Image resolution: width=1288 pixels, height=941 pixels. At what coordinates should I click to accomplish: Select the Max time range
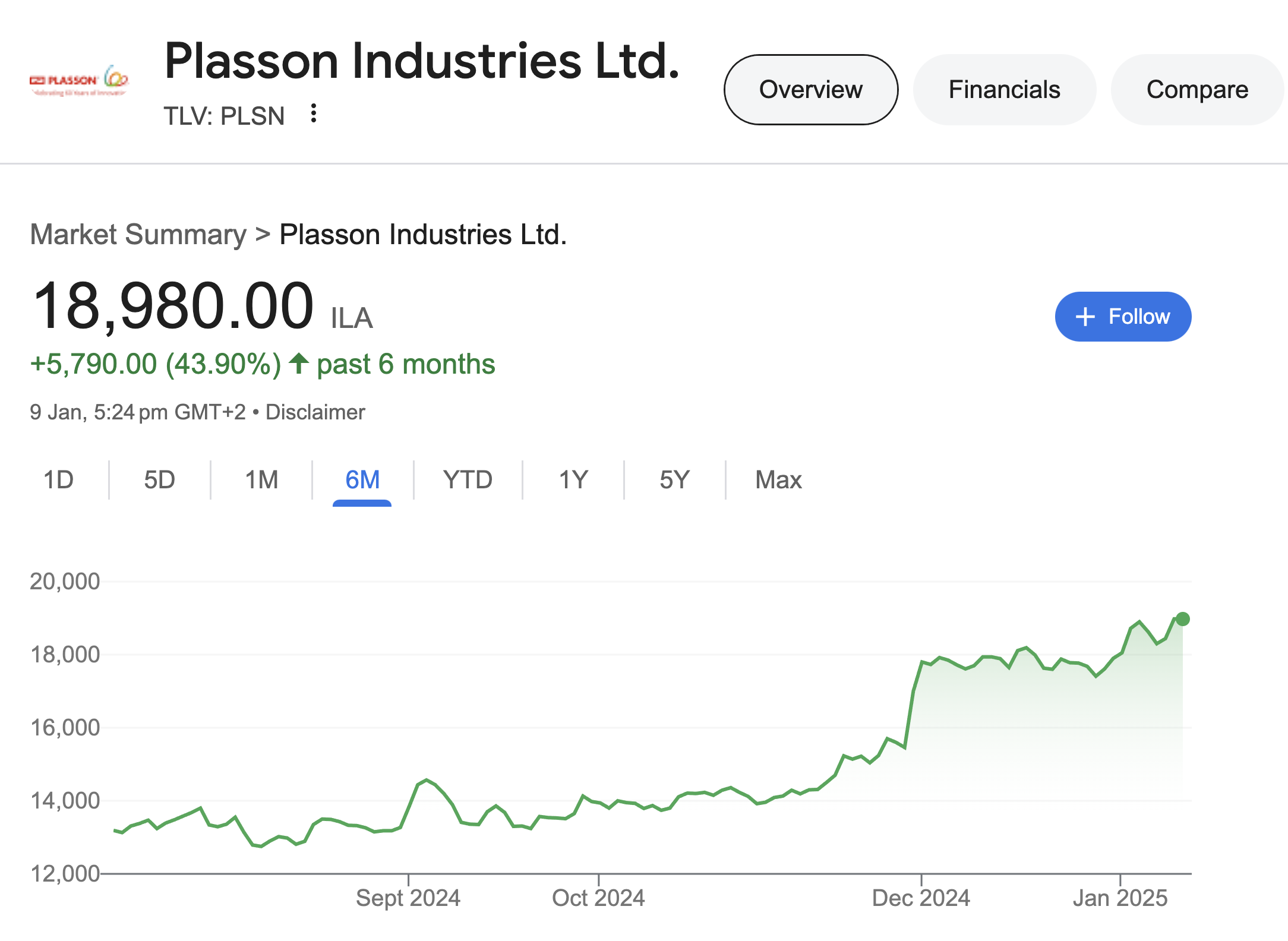coord(778,480)
